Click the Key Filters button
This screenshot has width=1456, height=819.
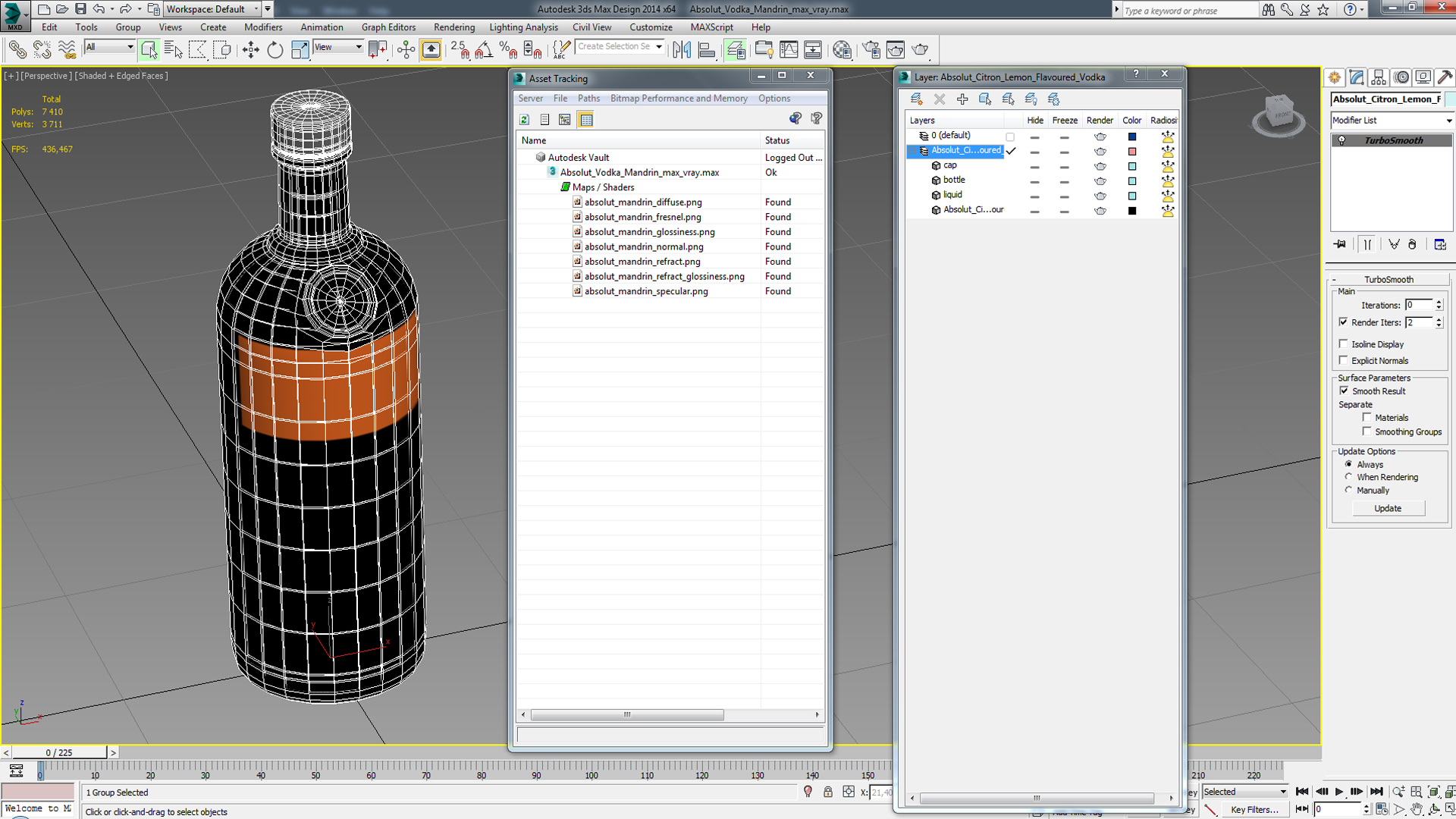tap(1254, 809)
